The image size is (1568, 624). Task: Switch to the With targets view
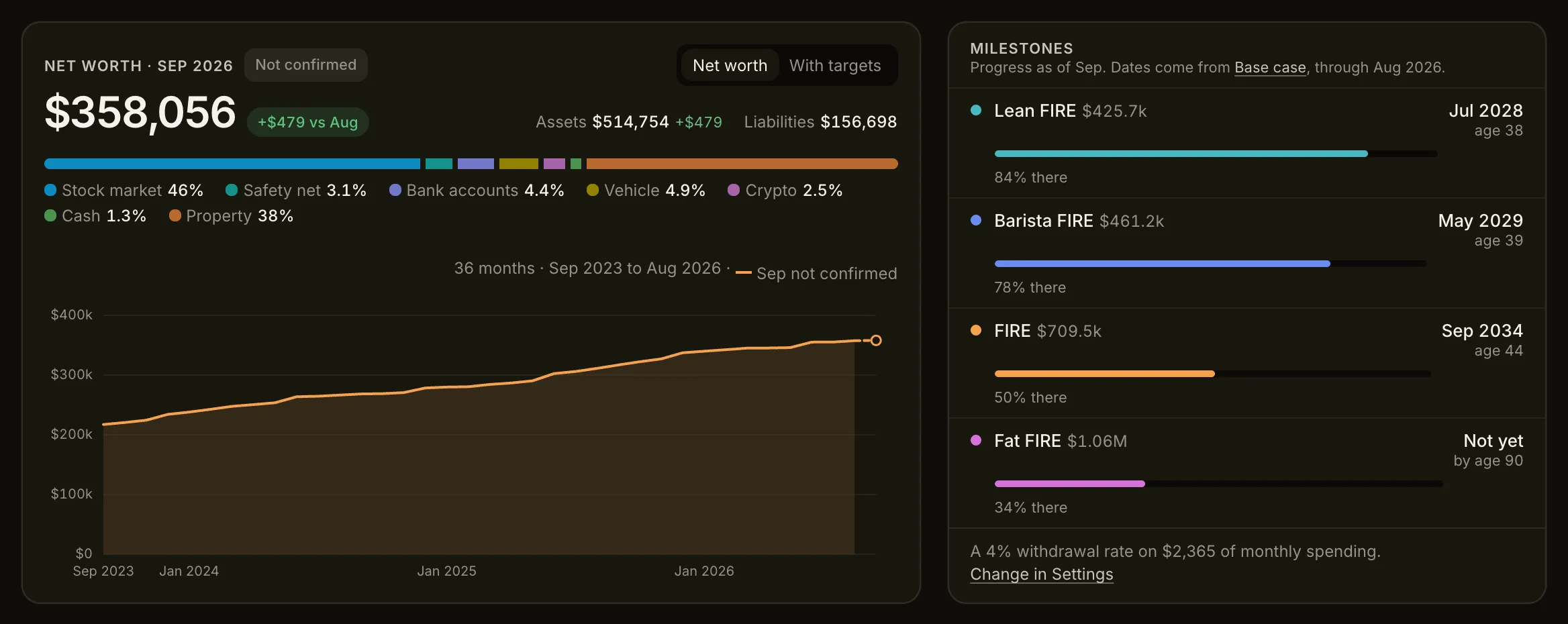[x=835, y=65]
